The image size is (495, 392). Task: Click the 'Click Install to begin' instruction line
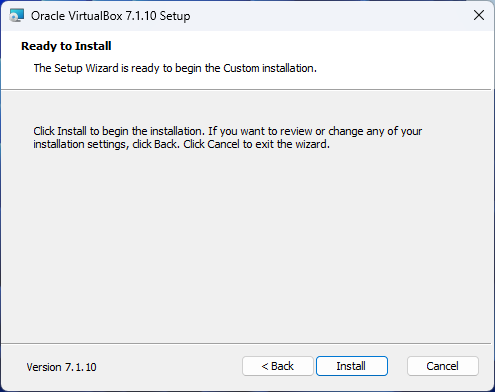pyautogui.click(x=228, y=131)
